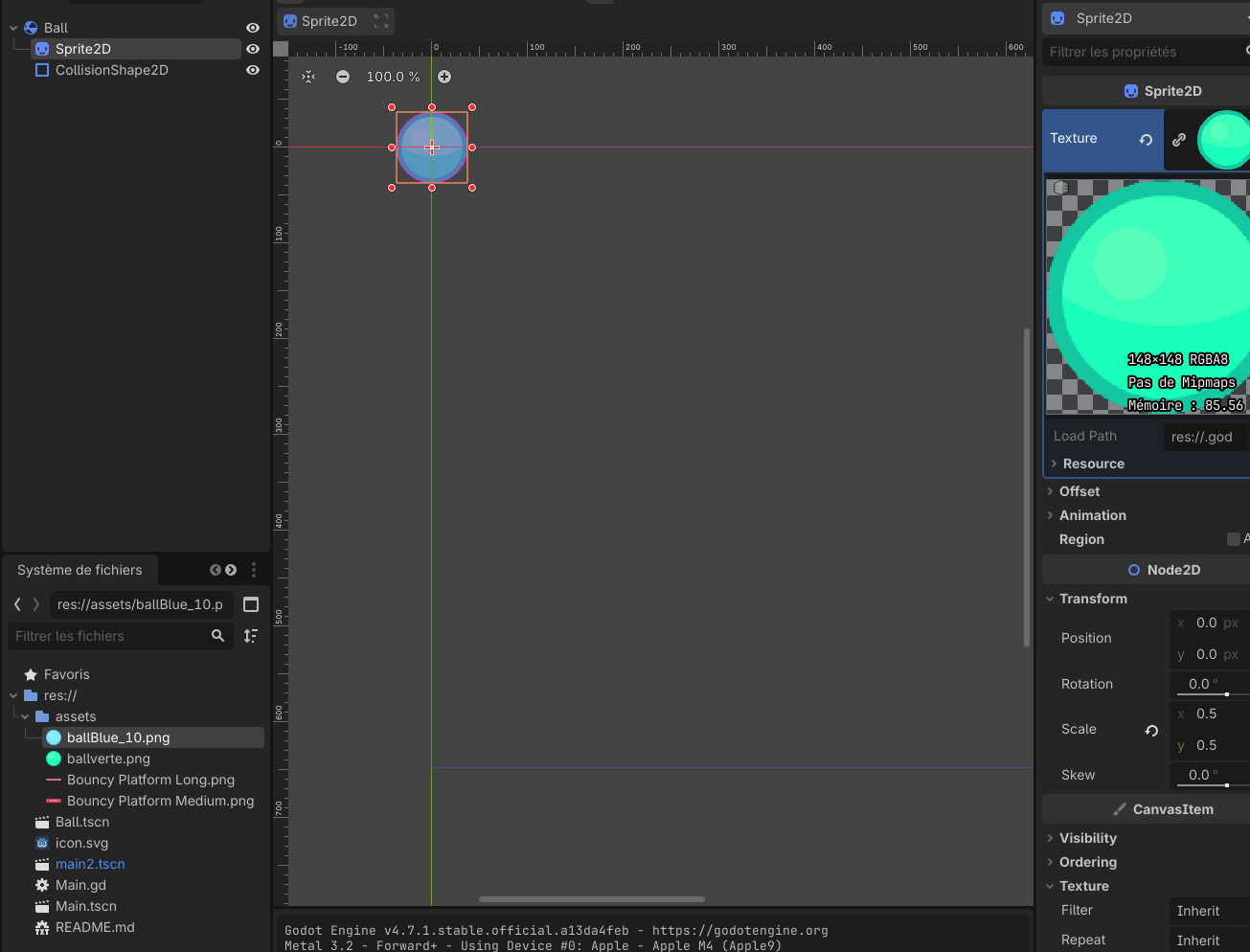The image size is (1250, 952).
Task: Open the file system dock options menu
Action: coord(254,570)
